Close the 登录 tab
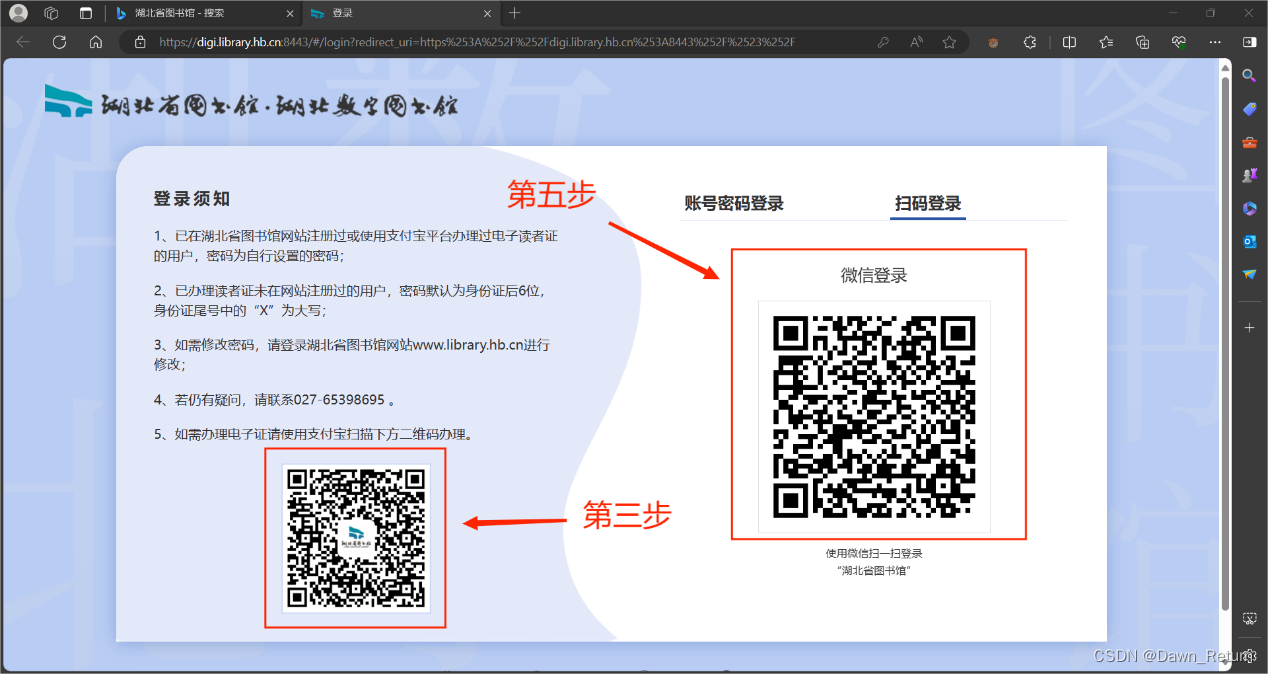 [487, 13]
